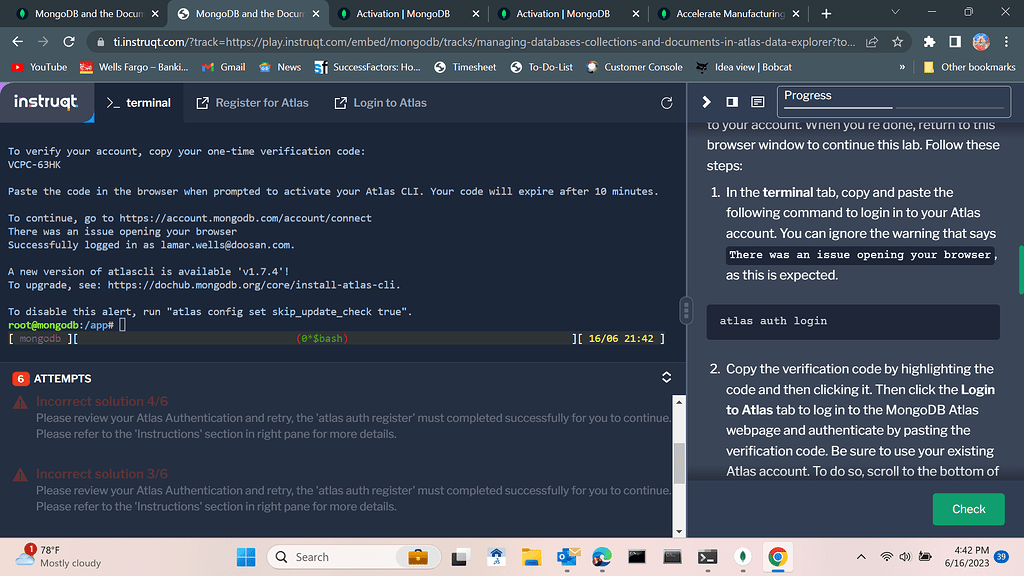
Task: Click the split-panel layout icon
Action: pyautogui.click(x=732, y=102)
